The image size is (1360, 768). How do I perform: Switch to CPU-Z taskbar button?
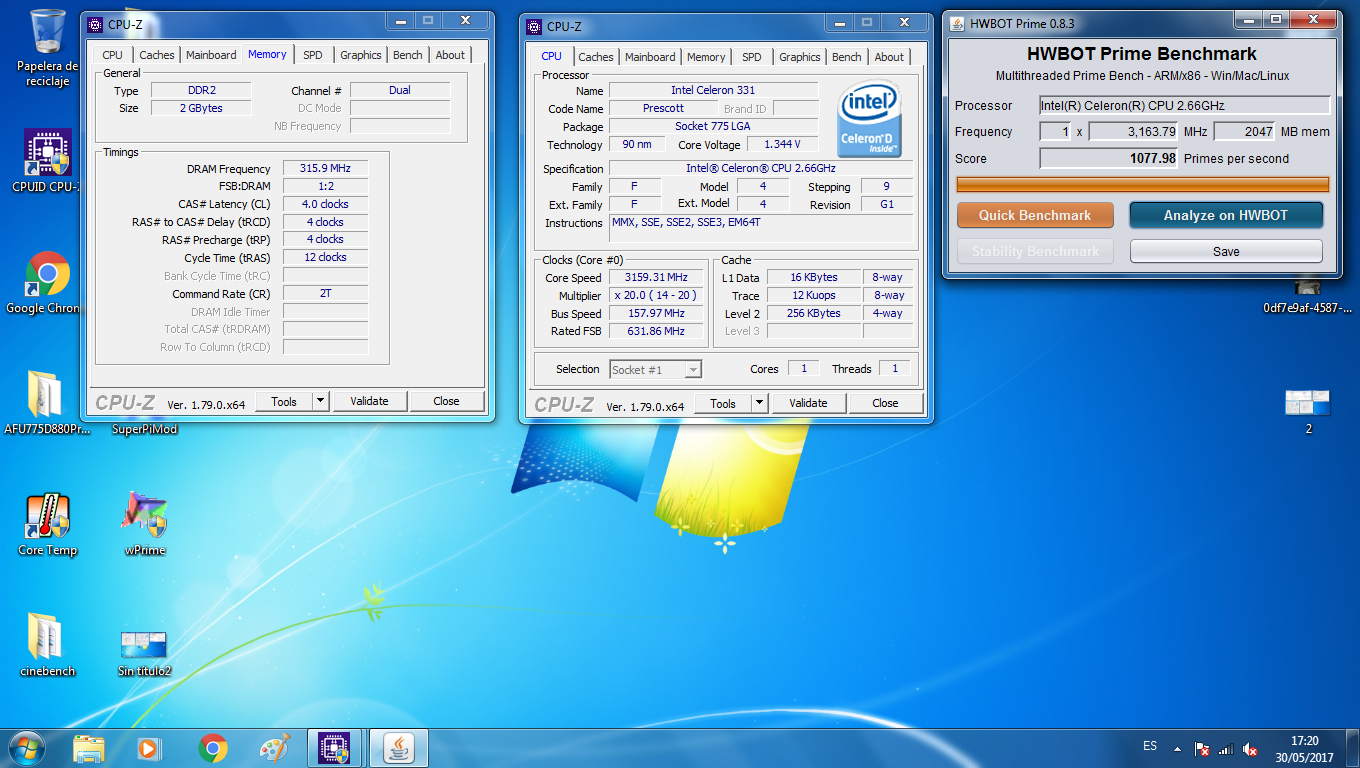[334, 747]
